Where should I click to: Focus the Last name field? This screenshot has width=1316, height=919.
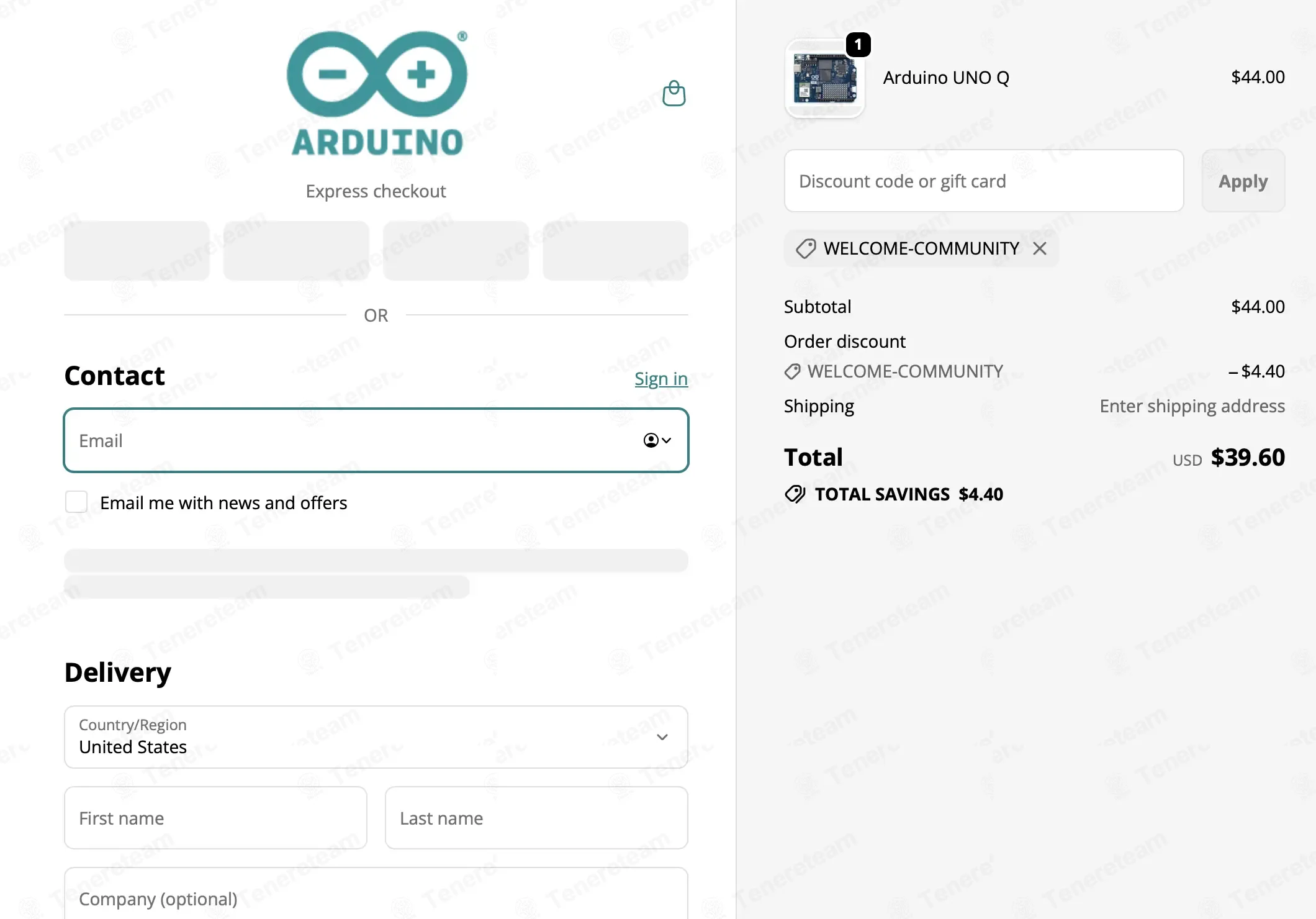click(x=536, y=818)
